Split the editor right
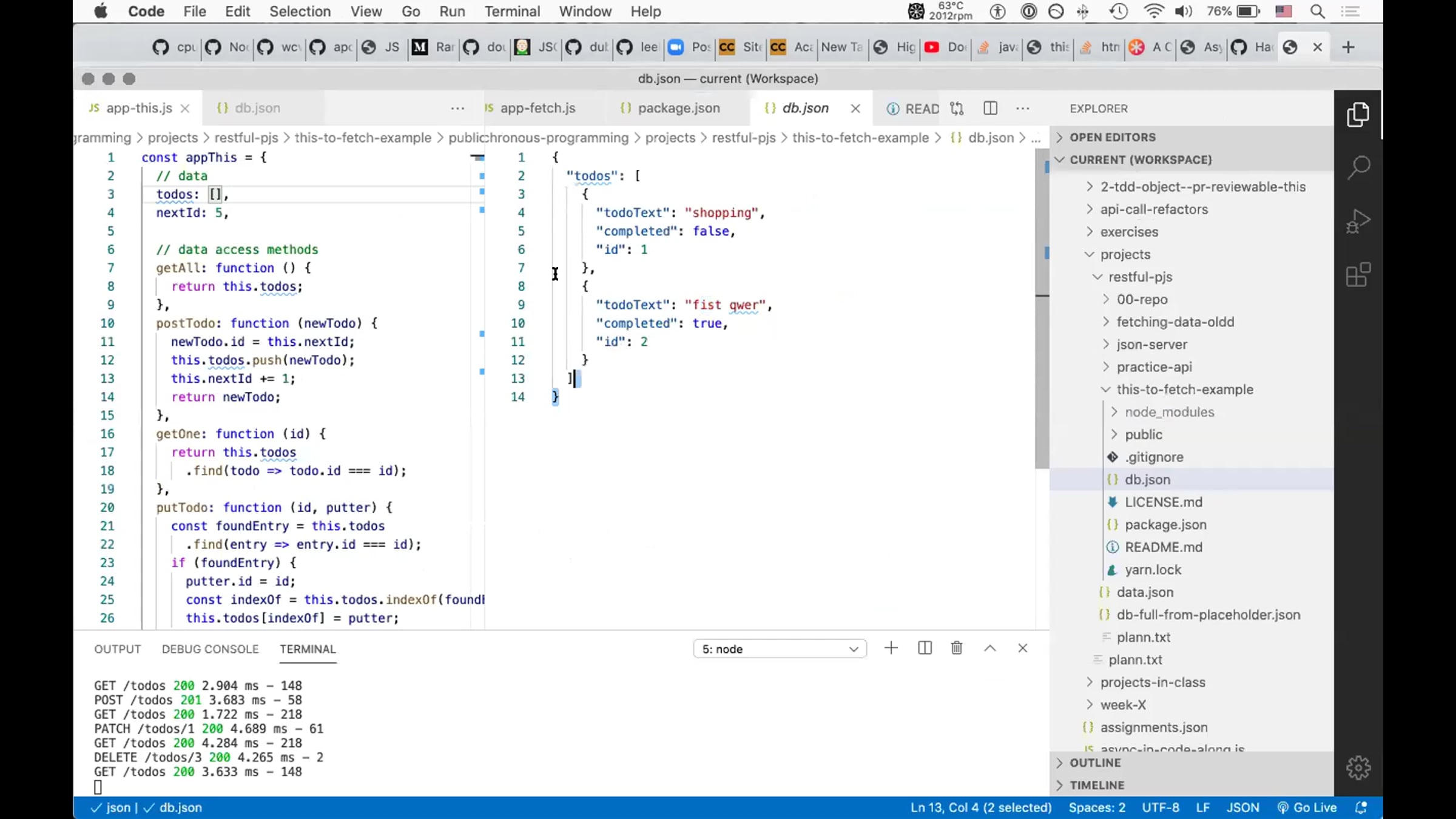The height and width of the screenshot is (819, 1456). pos(990,109)
